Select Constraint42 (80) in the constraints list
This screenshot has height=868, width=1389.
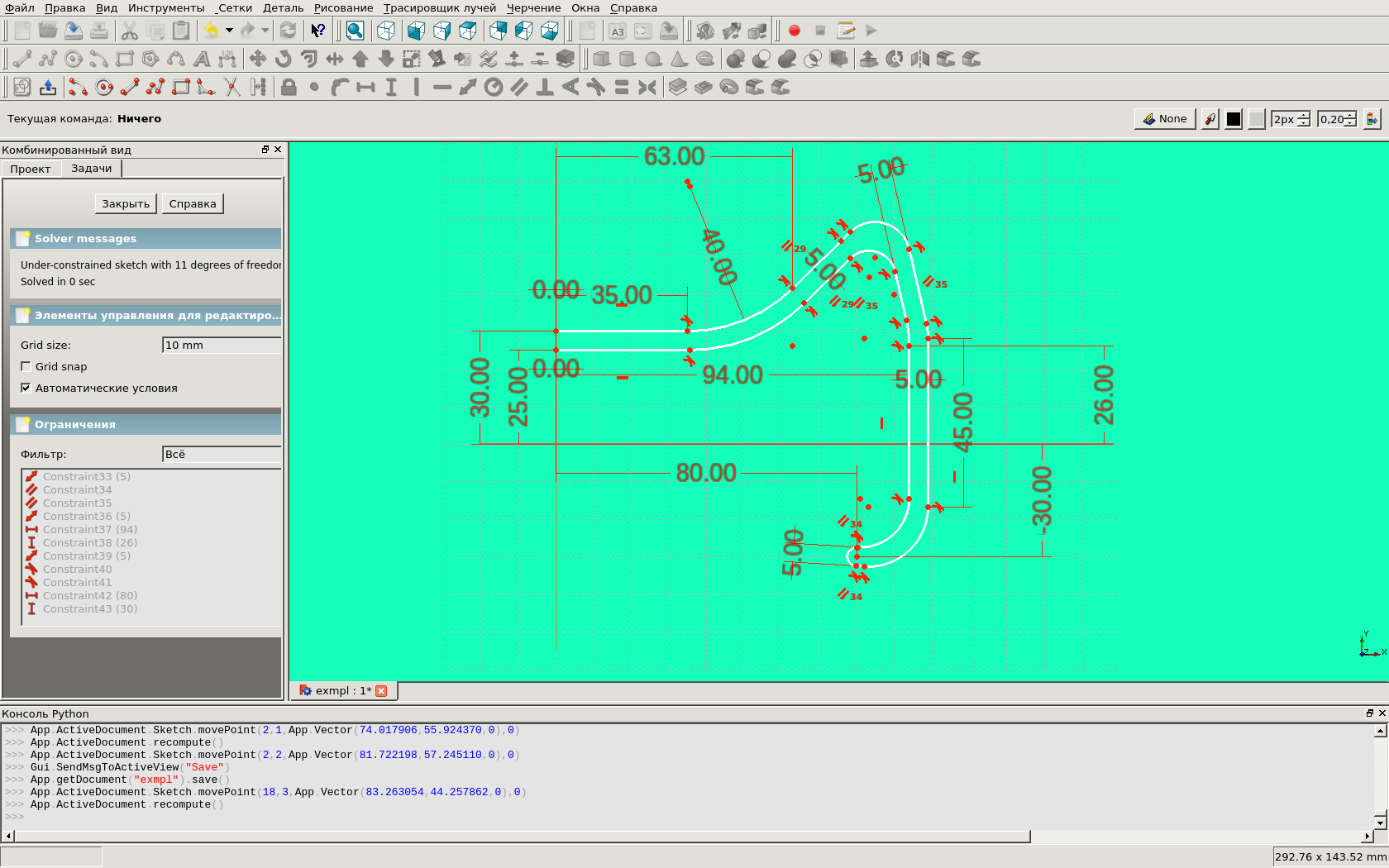tap(91, 595)
